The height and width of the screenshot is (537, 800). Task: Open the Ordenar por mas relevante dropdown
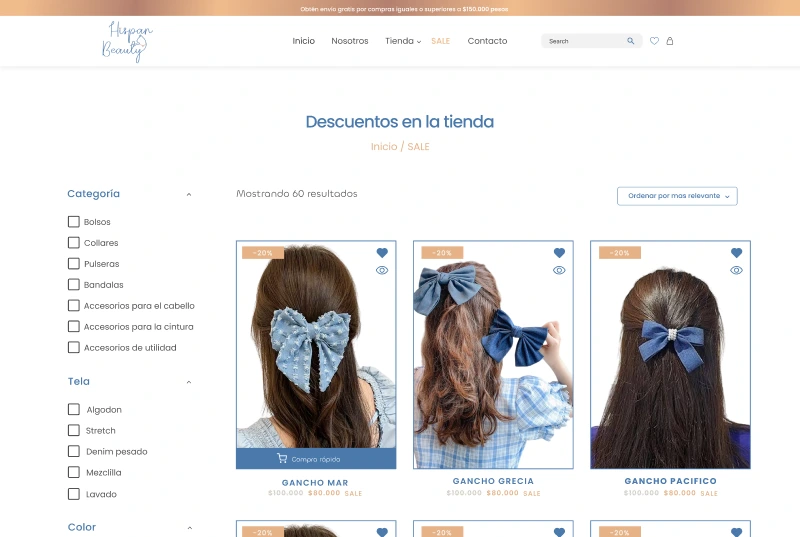(677, 196)
